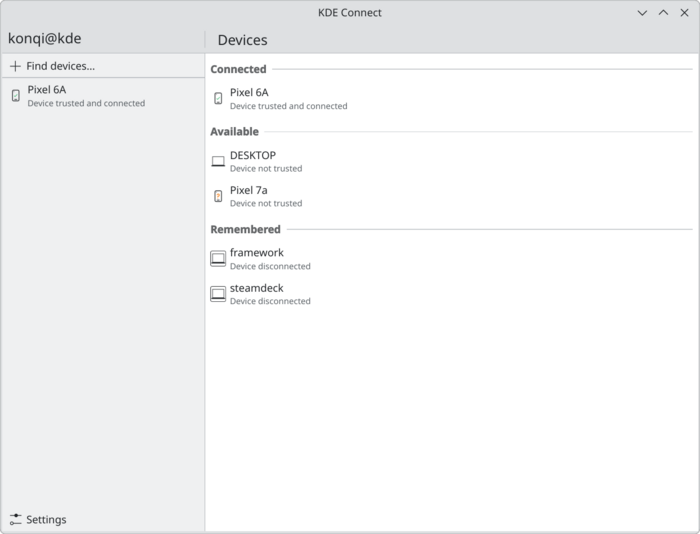Image resolution: width=700 pixels, height=534 pixels.
Task: Select the steamdeck remembered device name
Action: tap(257, 288)
